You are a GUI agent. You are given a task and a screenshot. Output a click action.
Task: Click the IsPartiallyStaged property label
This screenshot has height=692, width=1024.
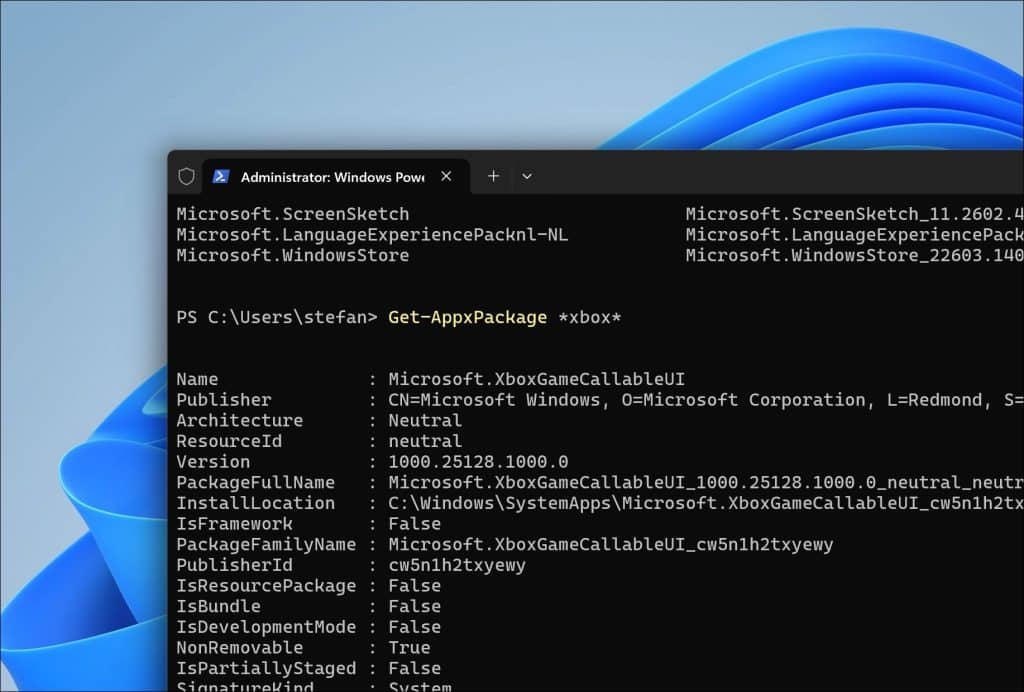coord(266,668)
